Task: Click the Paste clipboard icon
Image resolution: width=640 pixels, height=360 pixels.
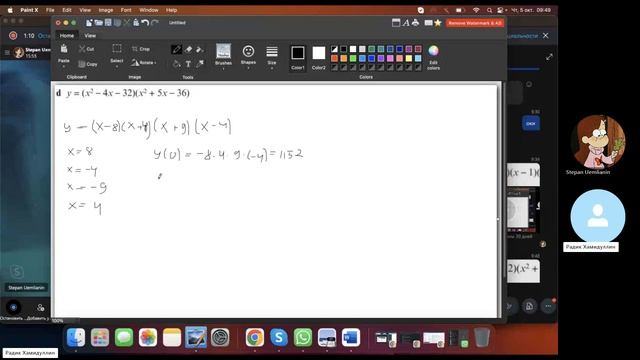Action: coord(64,49)
